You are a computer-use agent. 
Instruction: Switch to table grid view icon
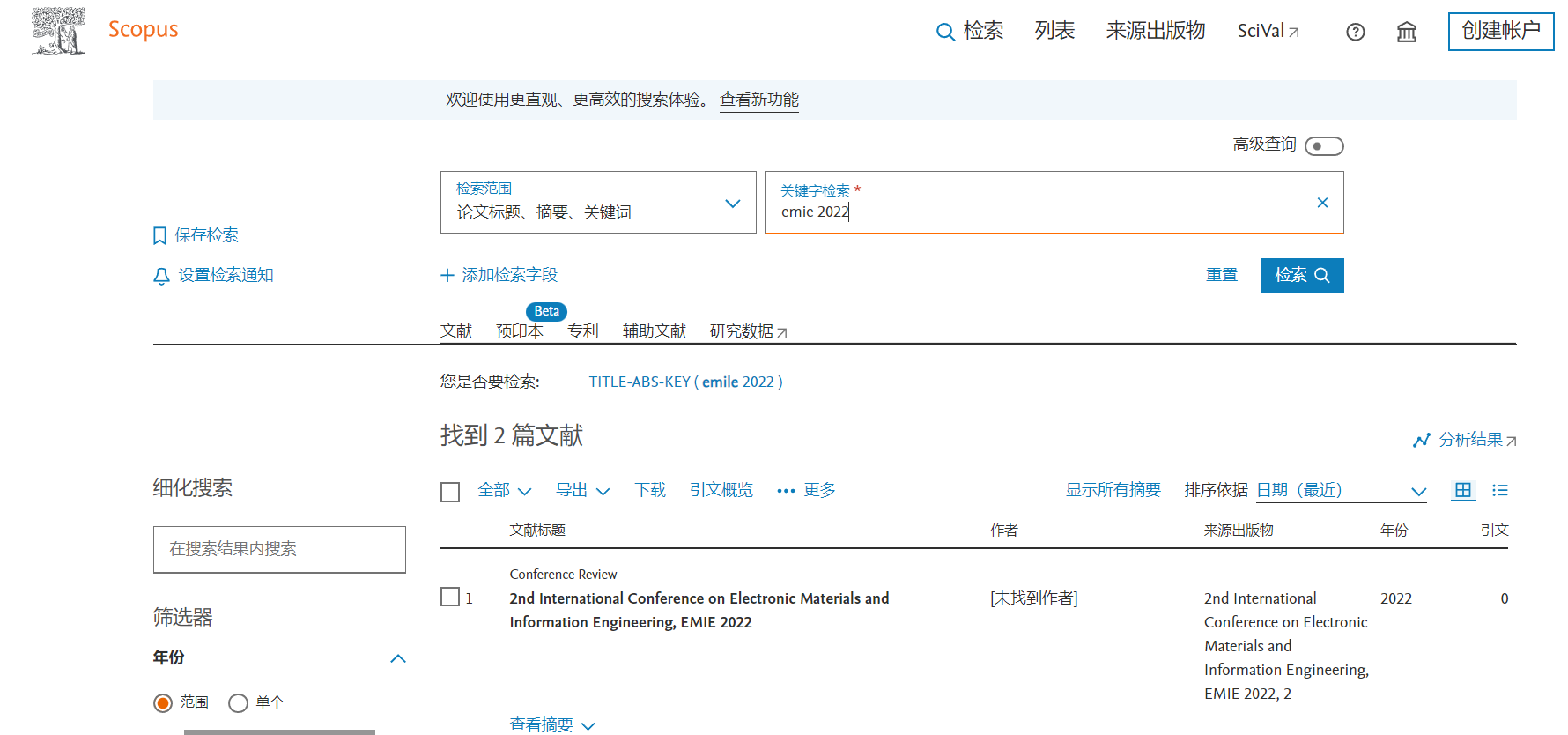[1462, 491]
